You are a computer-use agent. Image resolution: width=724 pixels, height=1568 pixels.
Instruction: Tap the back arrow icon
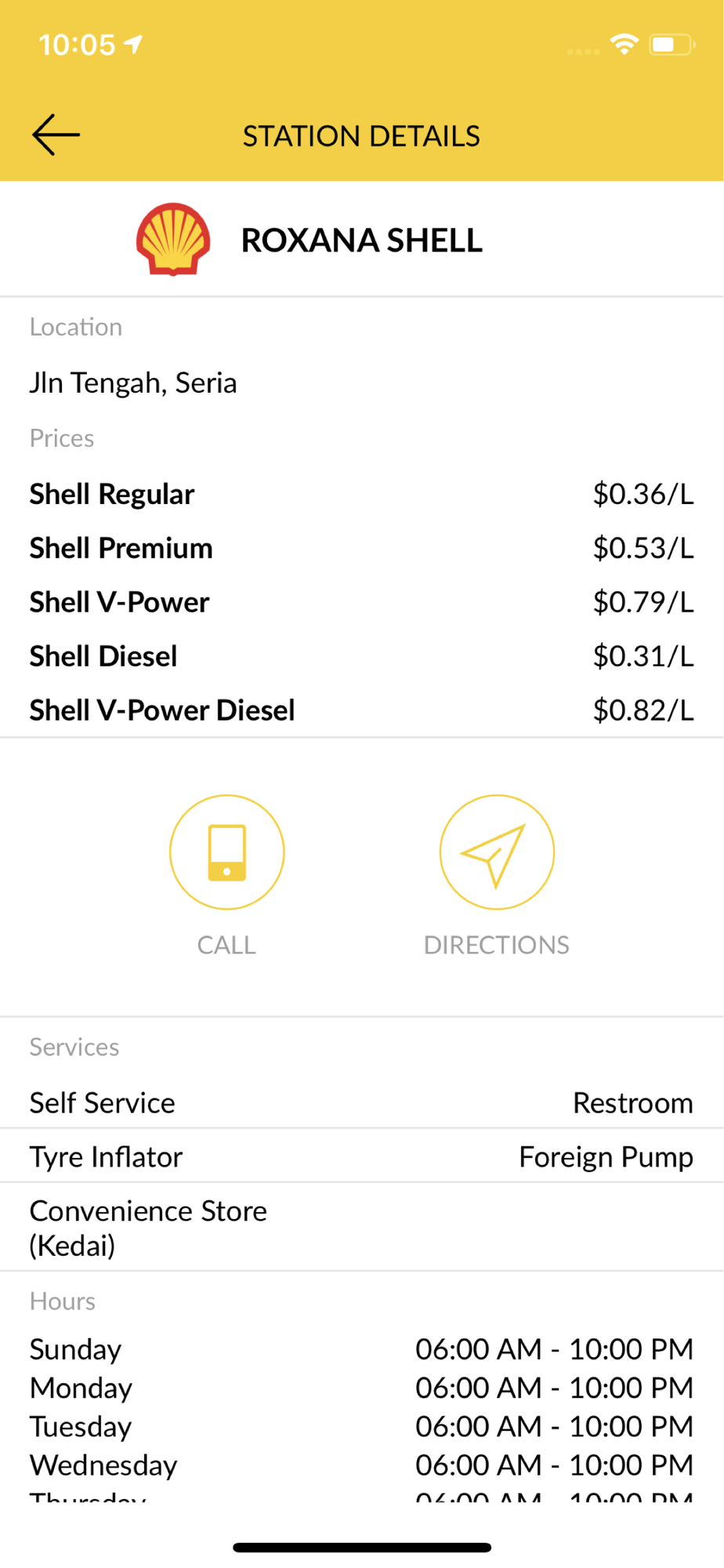tap(56, 135)
